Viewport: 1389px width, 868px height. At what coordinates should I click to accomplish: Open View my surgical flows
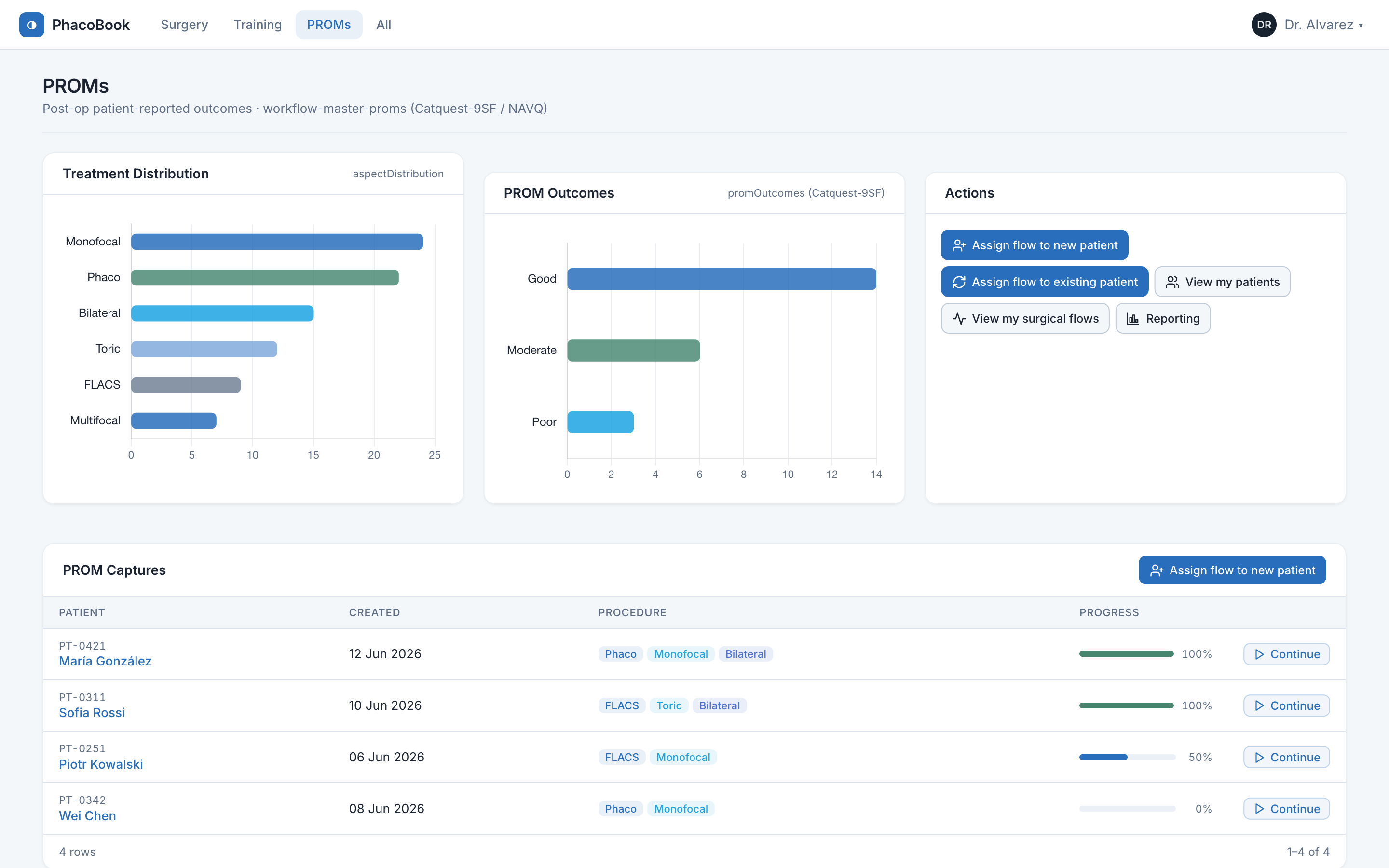click(1024, 319)
